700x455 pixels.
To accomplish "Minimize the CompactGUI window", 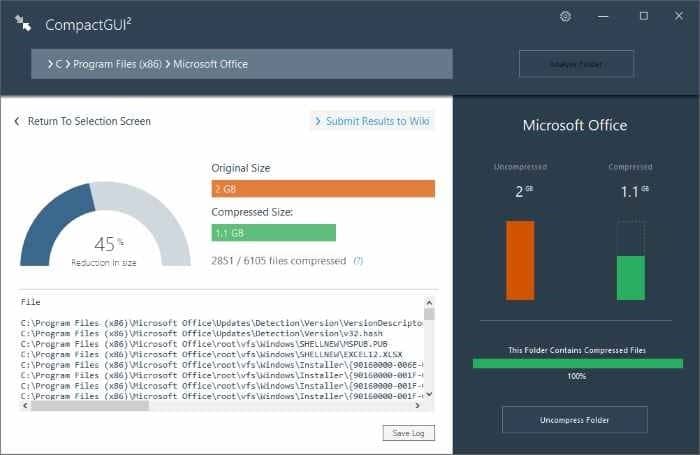I will point(603,17).
